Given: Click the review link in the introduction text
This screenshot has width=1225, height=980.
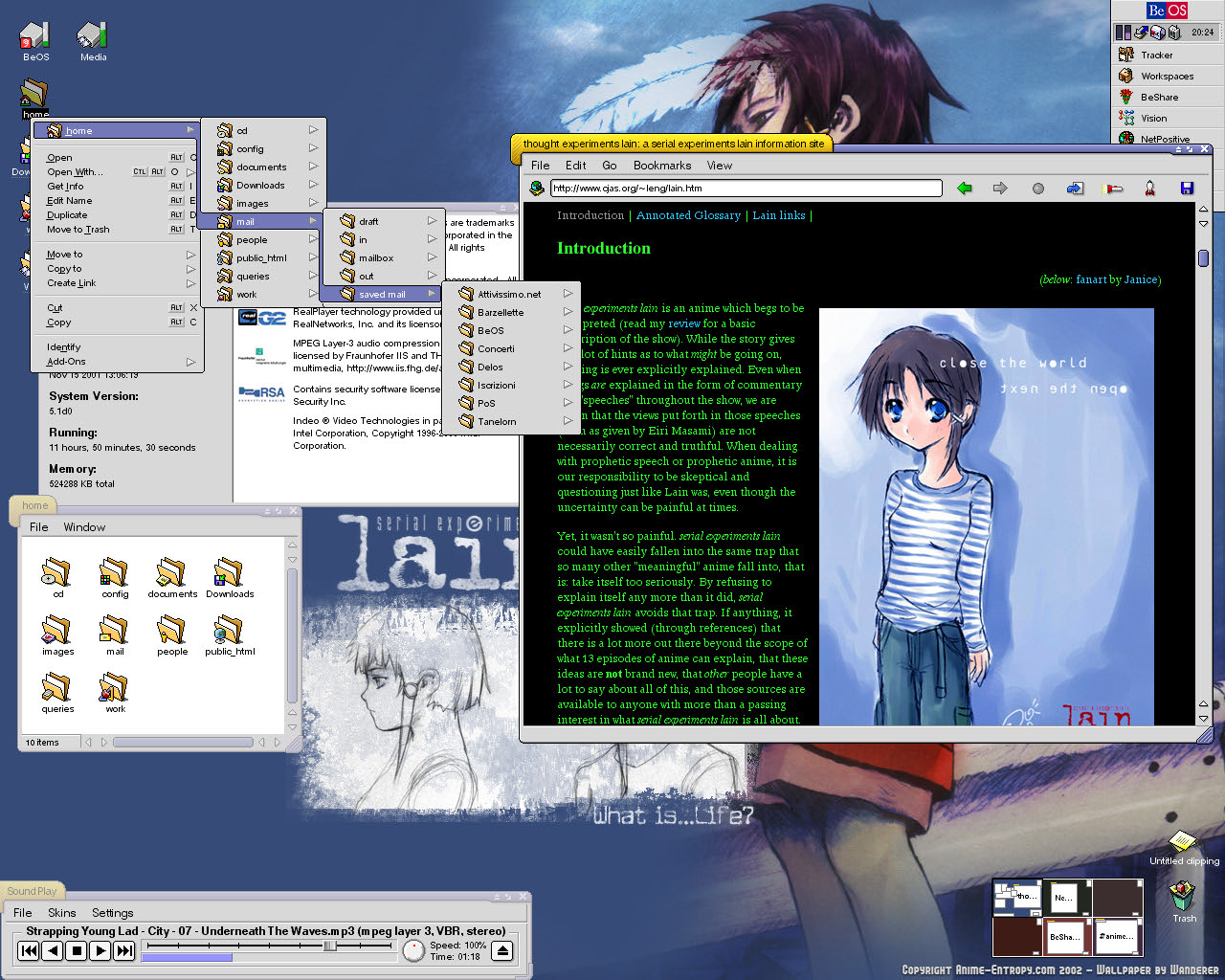Looking at the screenshot, I should [x=684, y=323].
